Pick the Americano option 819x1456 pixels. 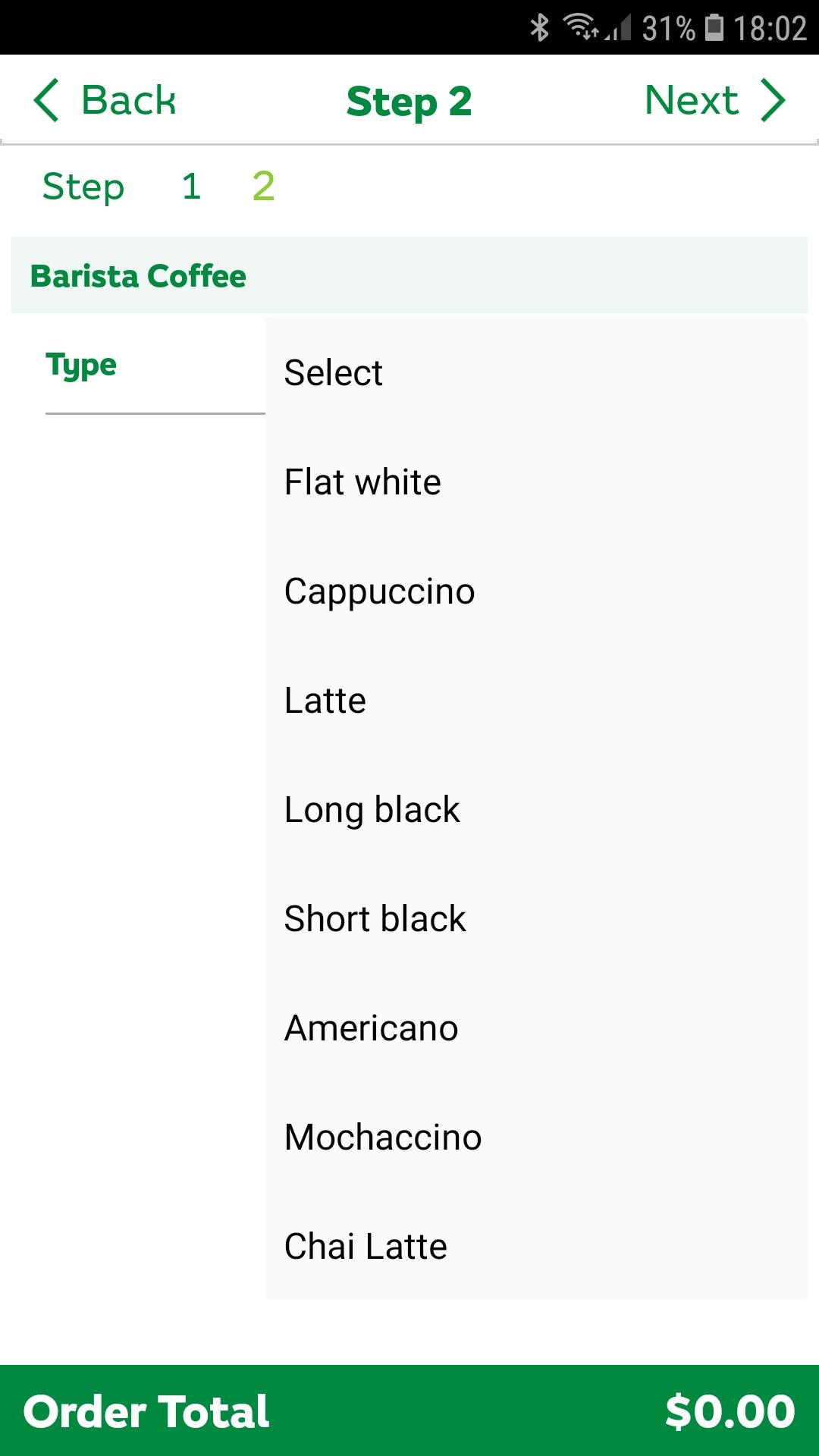pos(371,1028)
